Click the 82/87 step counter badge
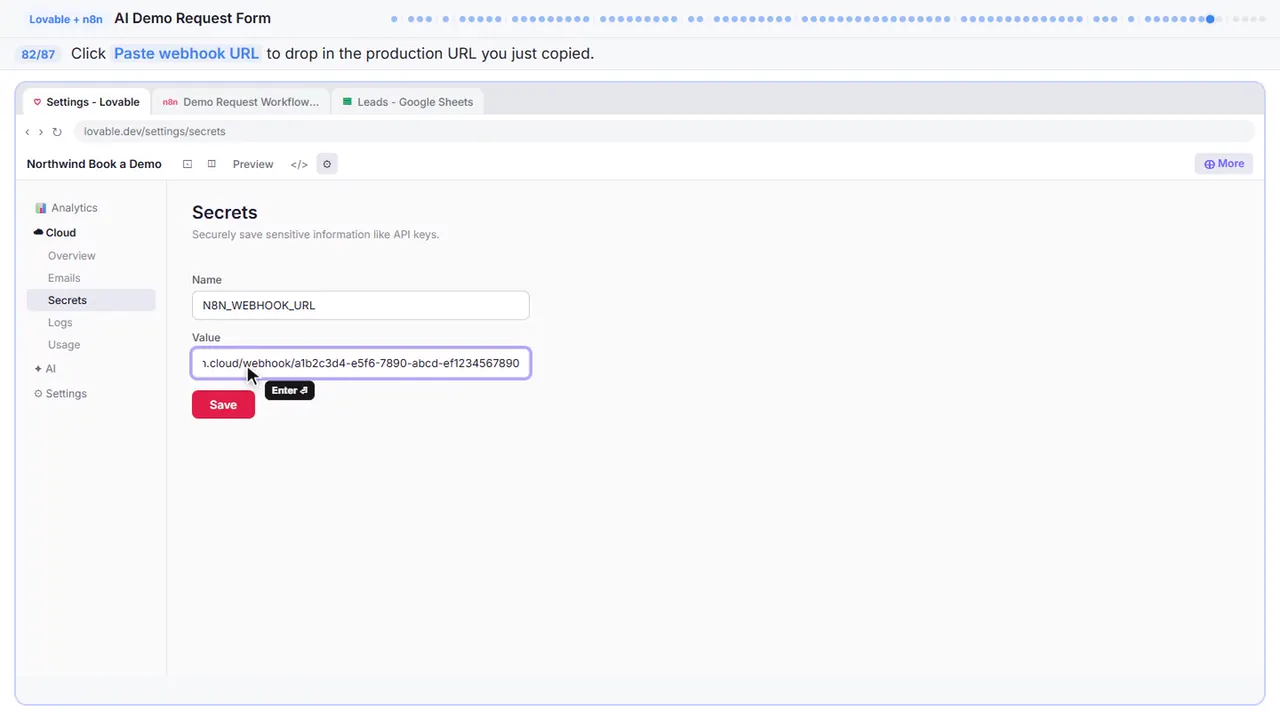 click(x=38, y=54)
